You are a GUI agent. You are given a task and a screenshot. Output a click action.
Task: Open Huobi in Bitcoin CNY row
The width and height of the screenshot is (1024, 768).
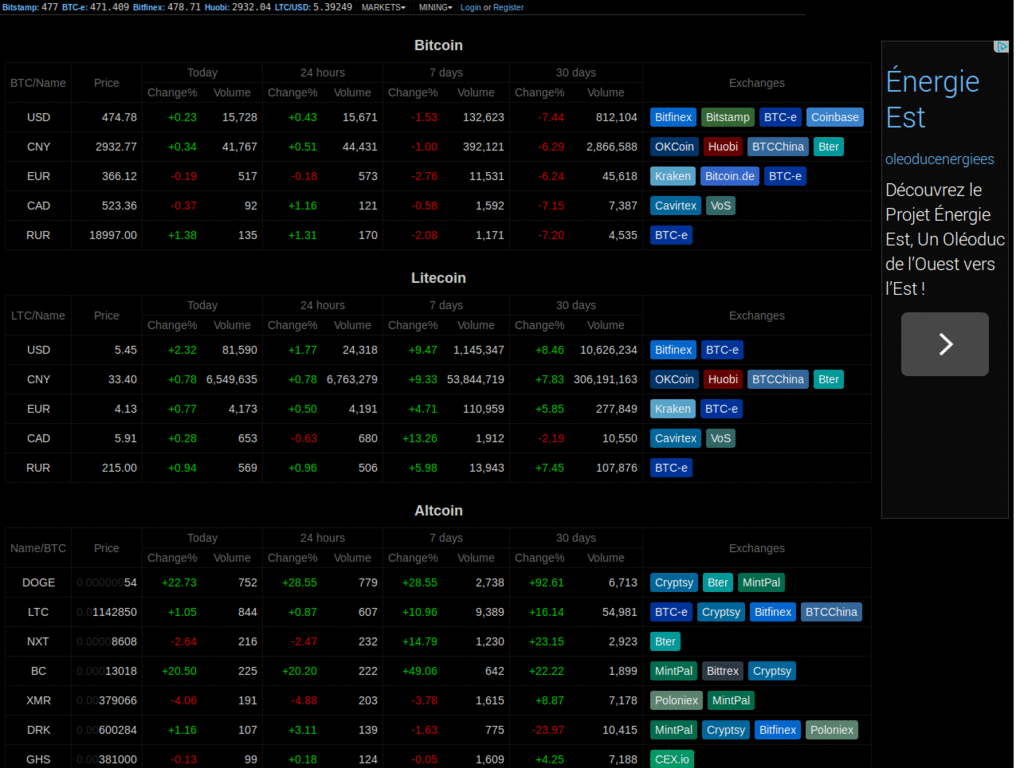coord(722,147)
